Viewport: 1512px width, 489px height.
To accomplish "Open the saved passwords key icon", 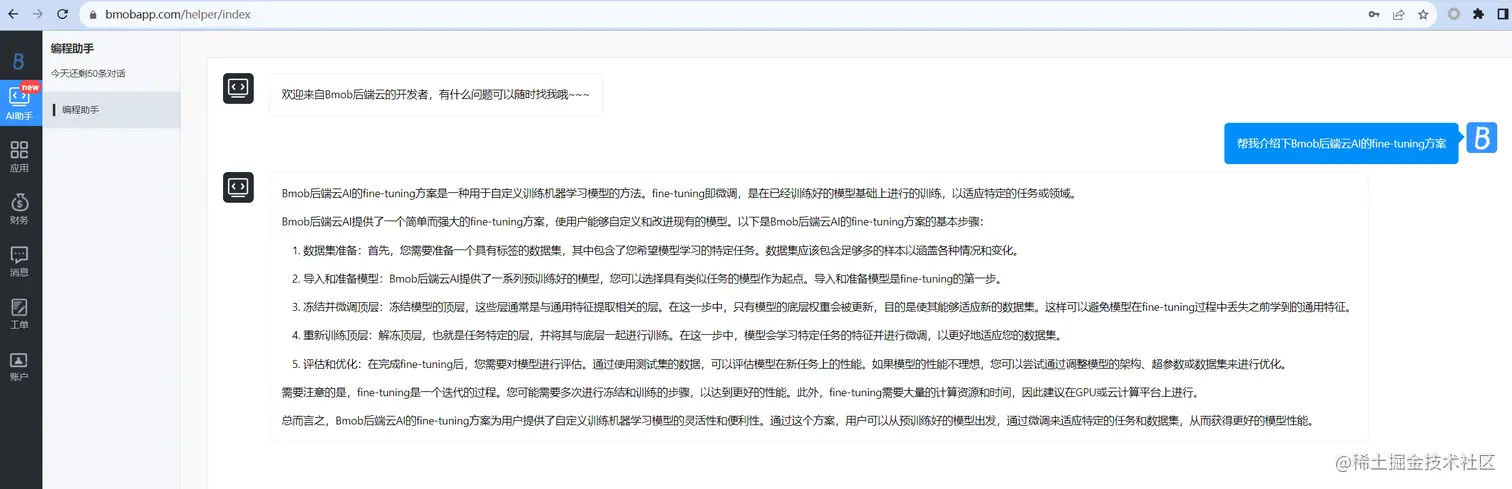I will click(x=1375, y=15).
